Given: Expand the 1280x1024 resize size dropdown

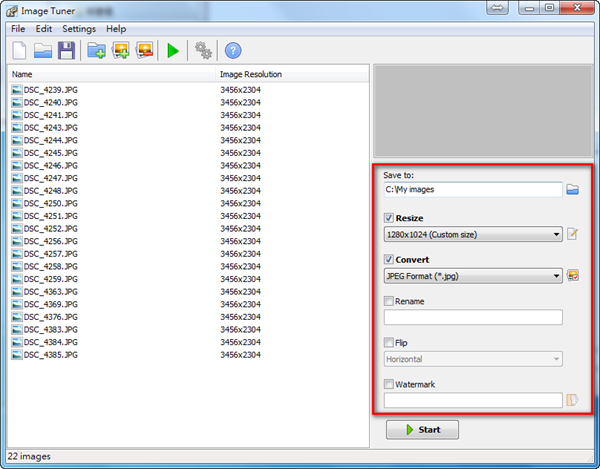Looking at the screenshot, I should [x=473, y=234].
